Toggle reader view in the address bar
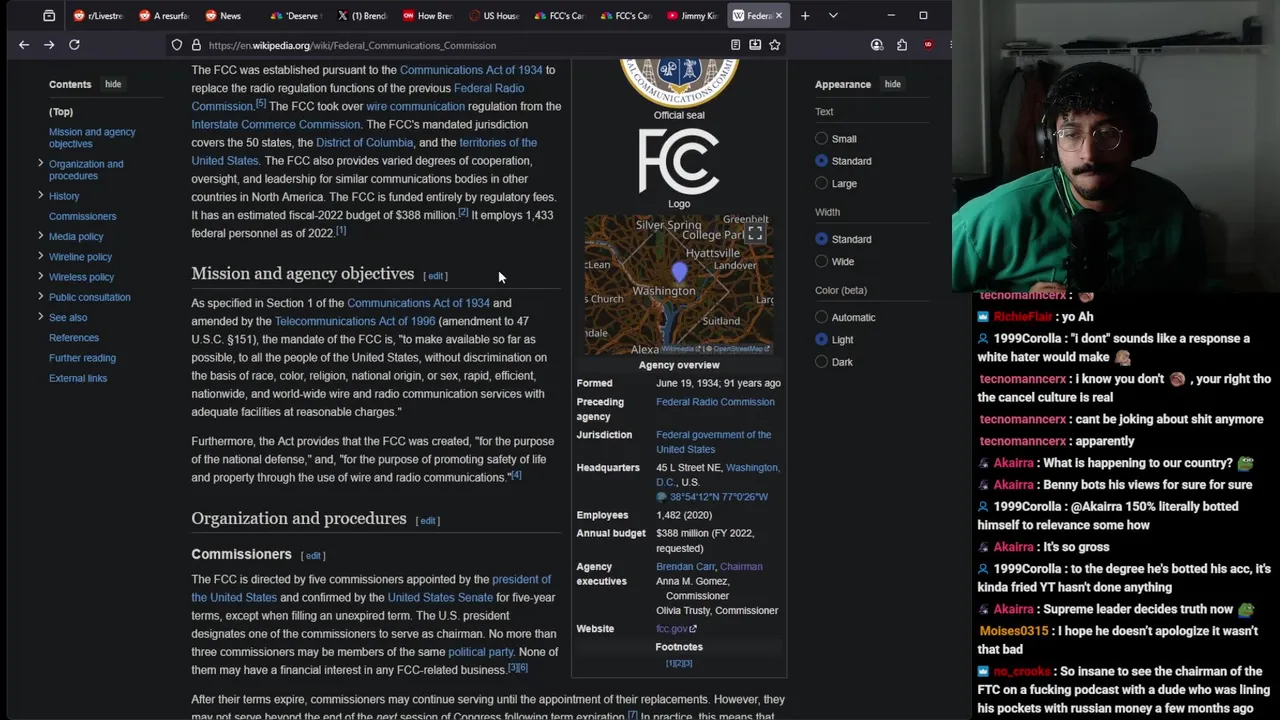Image resolution: width=1280 pixels, height=720 pixels. coord(735,45)
